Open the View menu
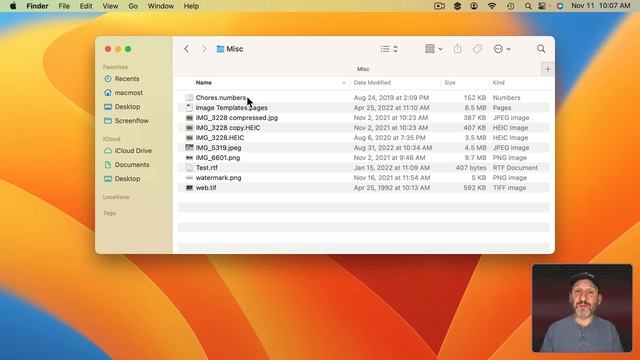 [x=110, y=6]
